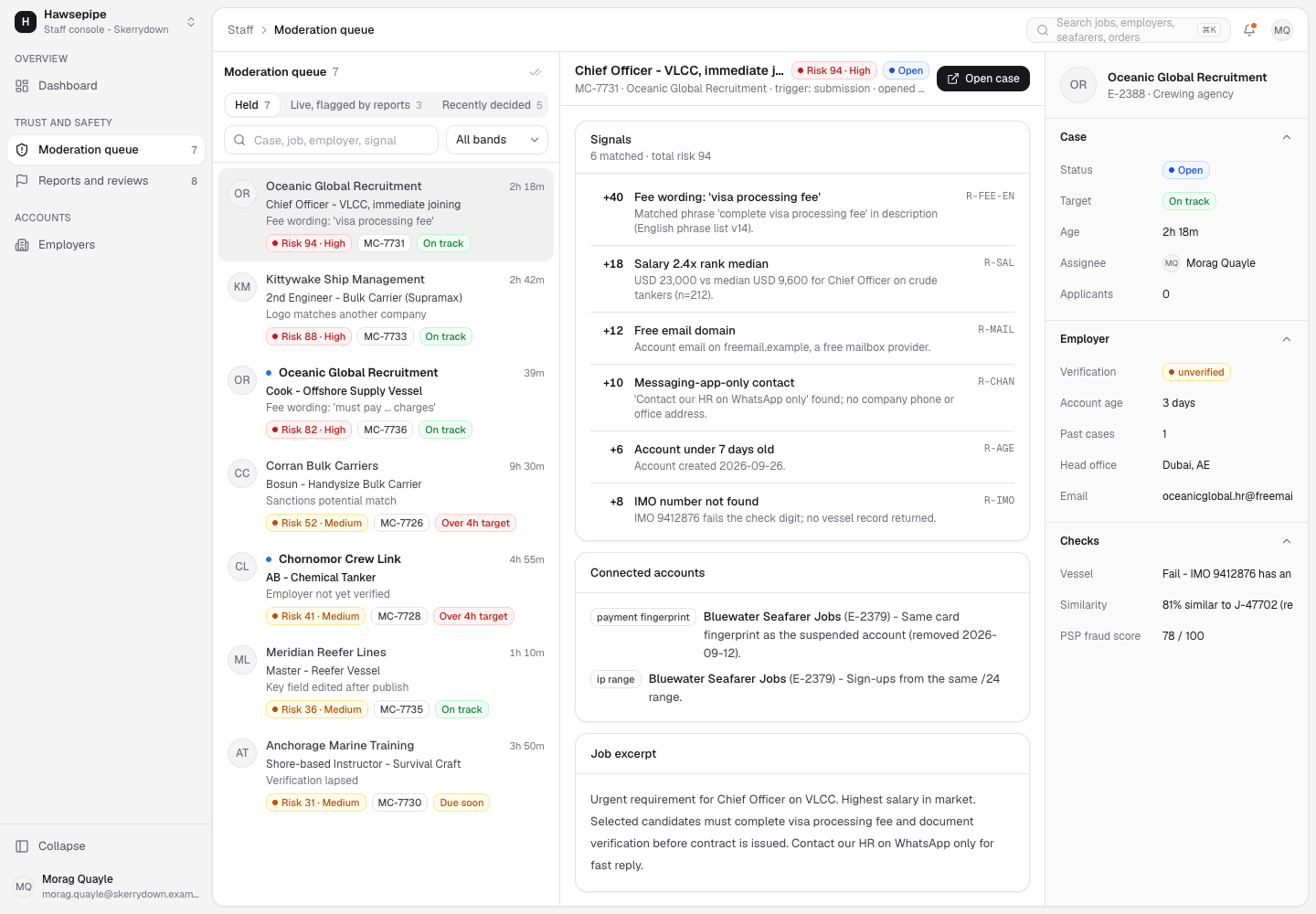Click the Employers building icon
This screenshot has height=914, width=1316.
22,245
